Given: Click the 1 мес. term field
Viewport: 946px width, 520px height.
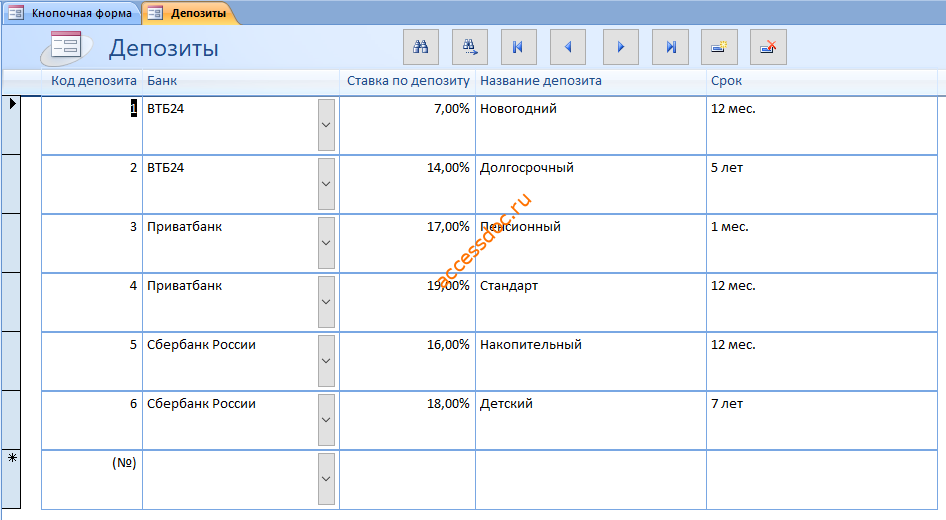Looking at the screenshot, I should tap(822, 243).
